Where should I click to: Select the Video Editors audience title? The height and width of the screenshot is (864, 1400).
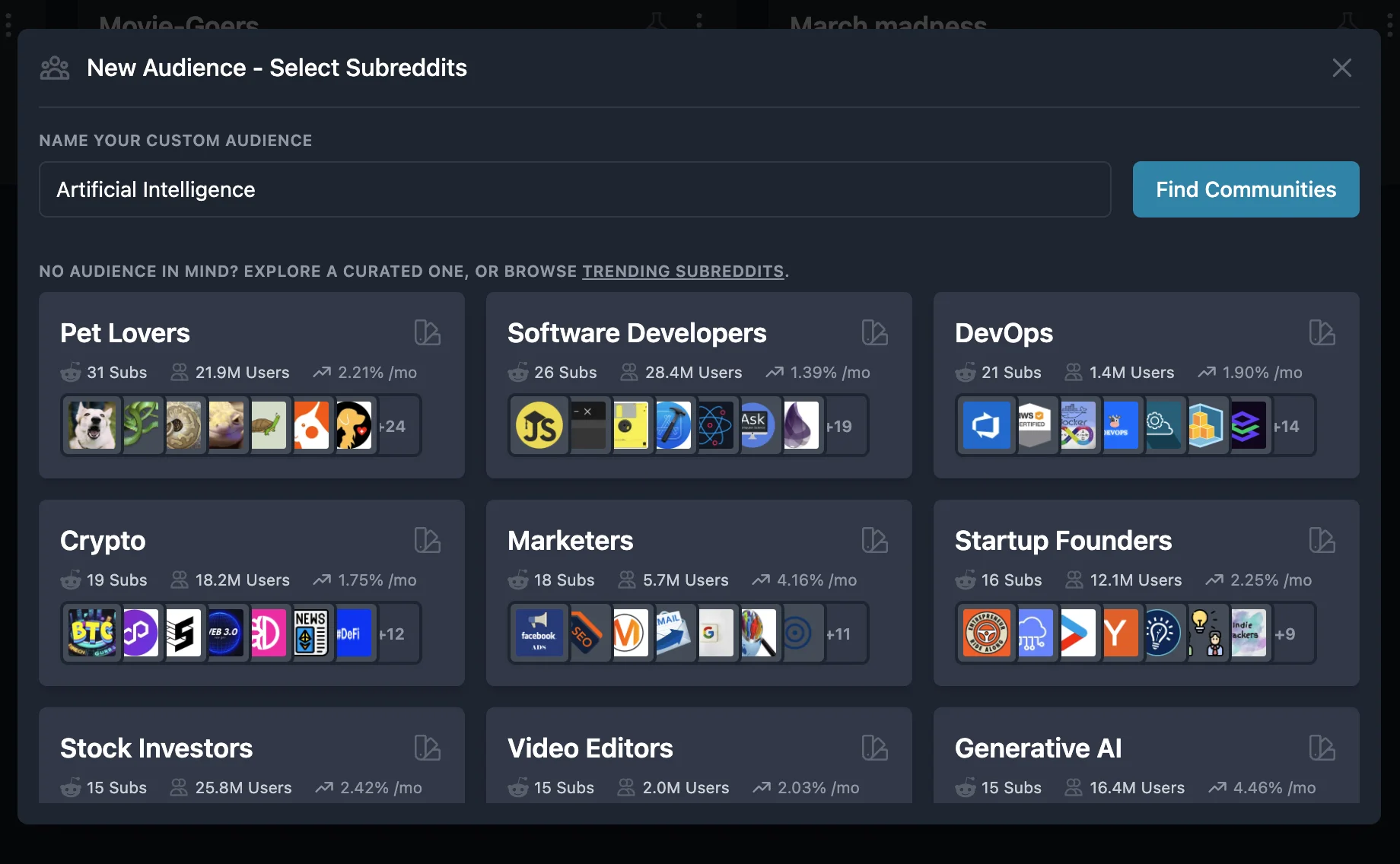click(590, 748)
